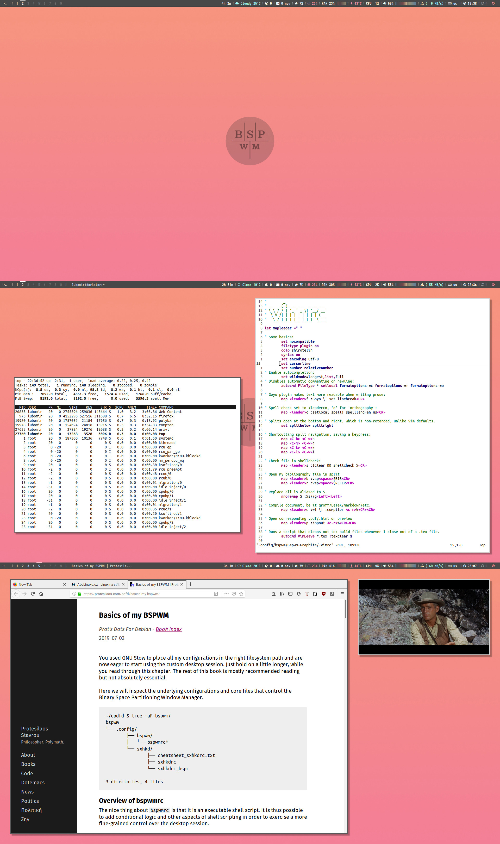The image size is (500, 844).
Task: Close the first browser tab
Action: coord(64,584)
